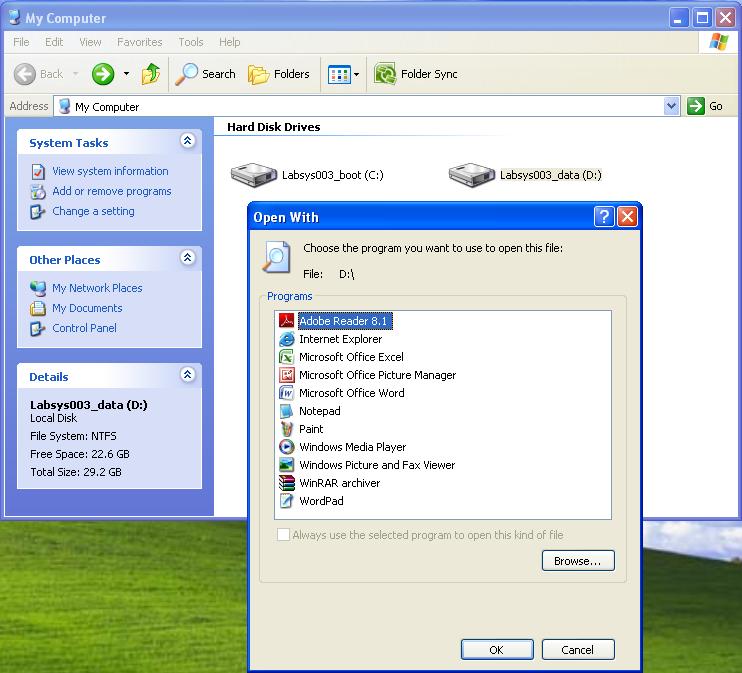Close the Open With dialog
Screen dimensions: 742x673
coord(627,217)
